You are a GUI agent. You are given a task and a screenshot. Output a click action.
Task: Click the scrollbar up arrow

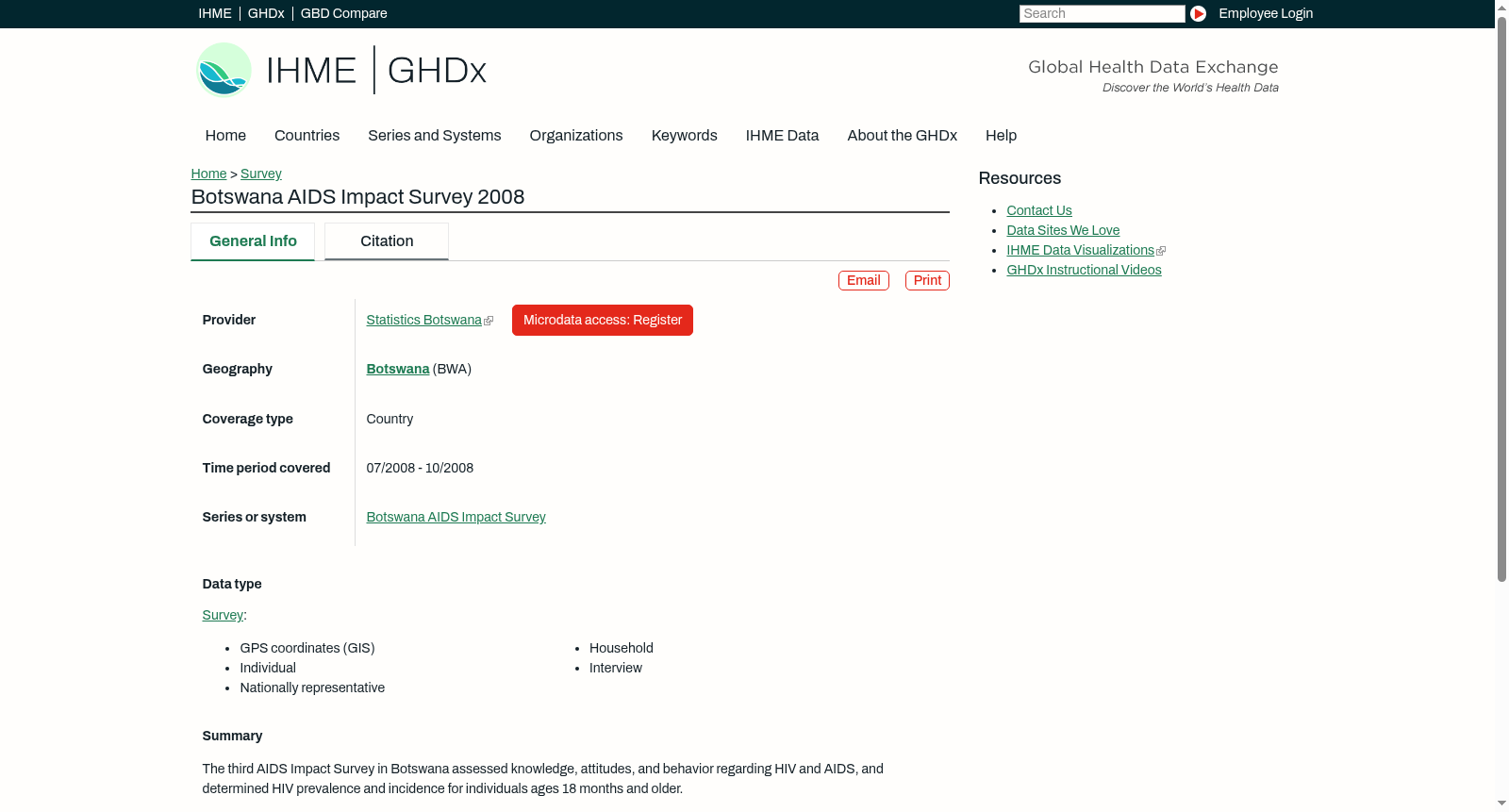[1501, 7]
